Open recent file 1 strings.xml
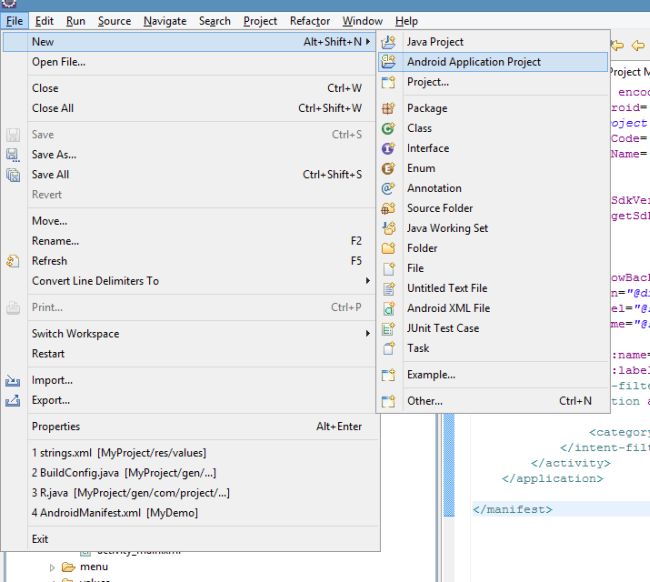The image size is (650, 582). point(191,453)
